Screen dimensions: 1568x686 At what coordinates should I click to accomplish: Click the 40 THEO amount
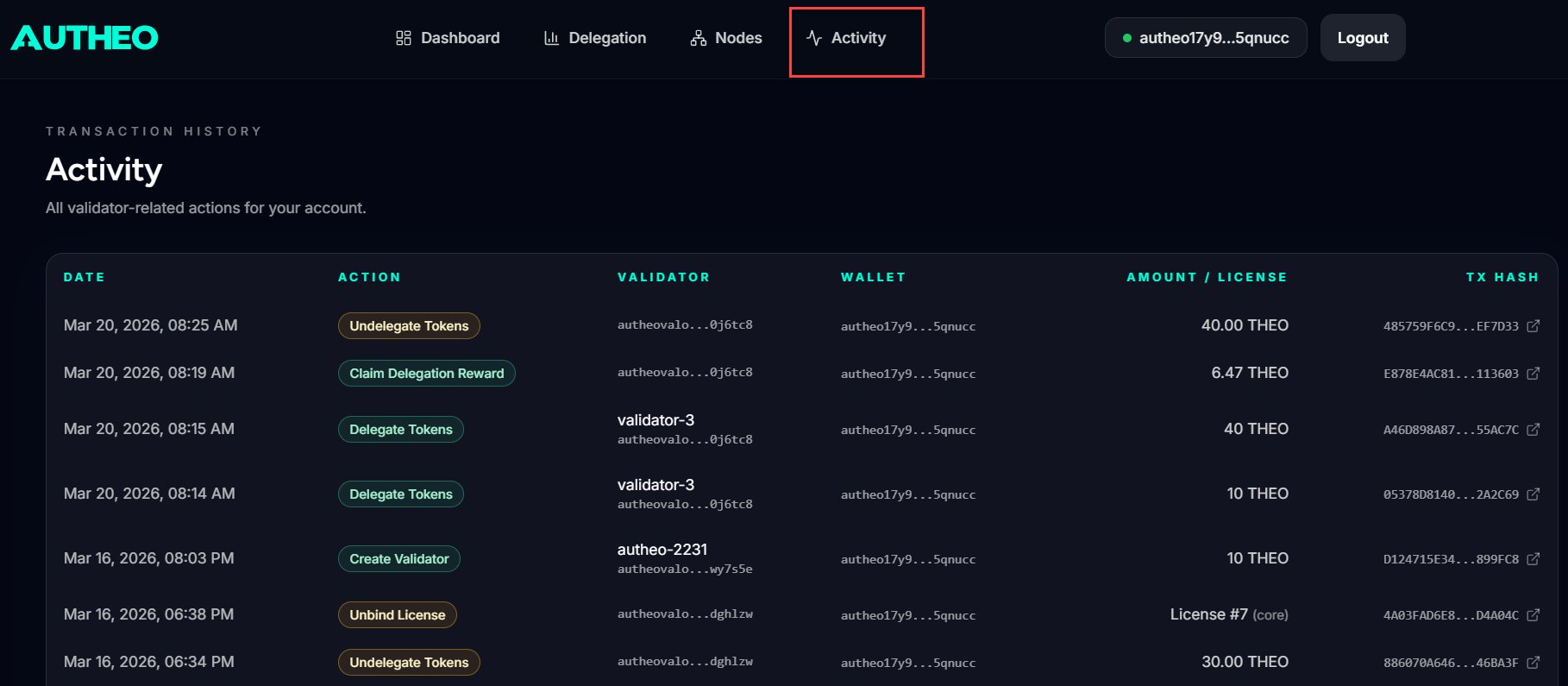(x=1256, y=429)
